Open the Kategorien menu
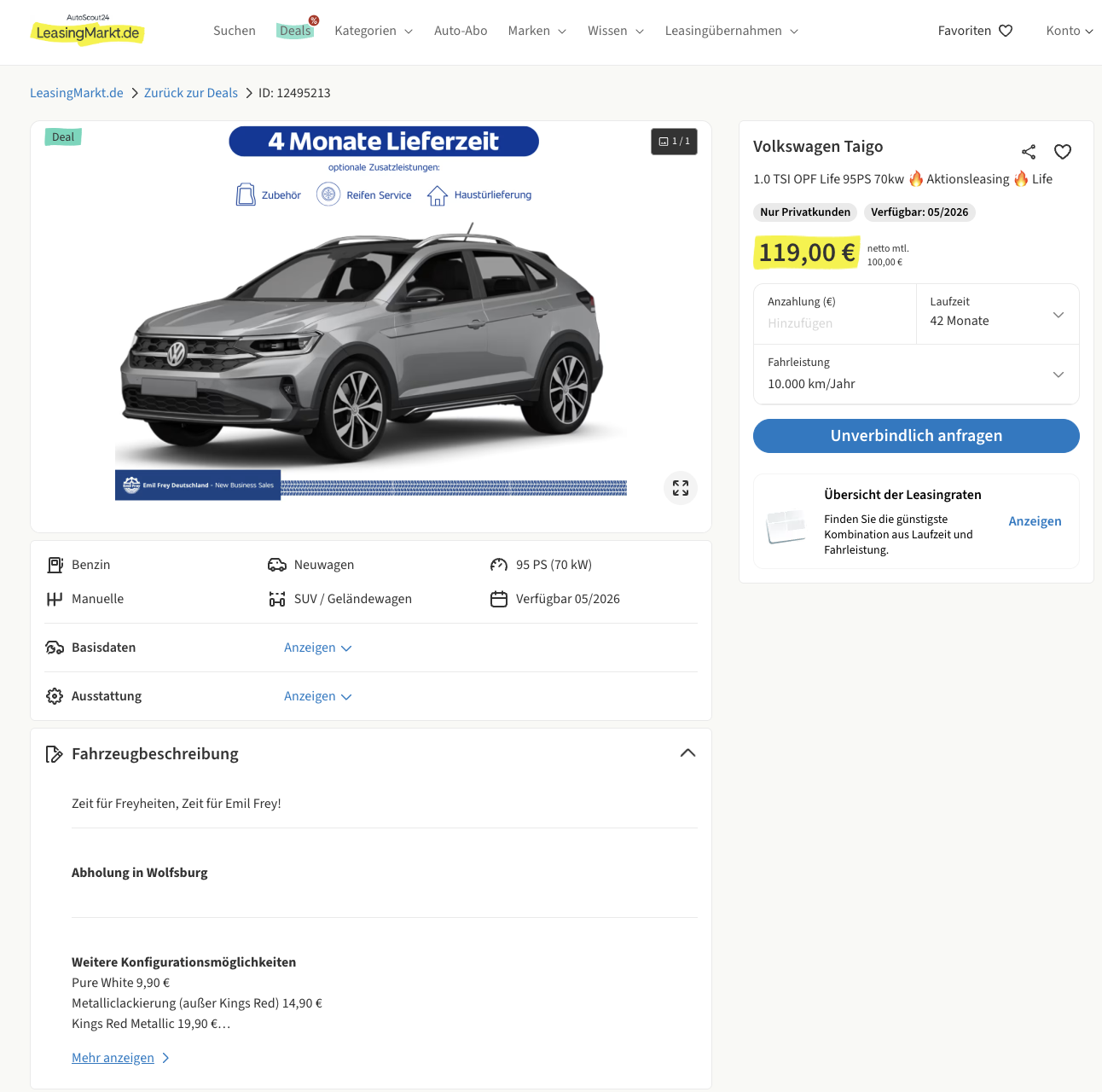The image size is (1102, 1092). coord(374,31)
